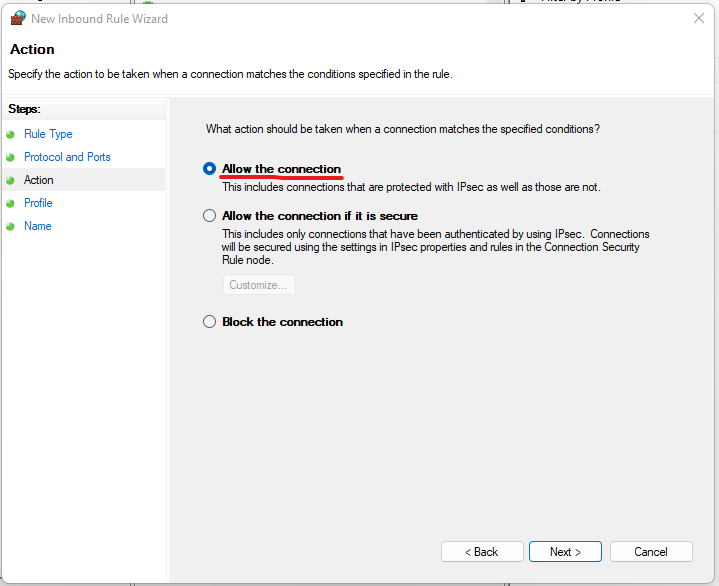
Task: Open the Name step
Action: [x=38, y=226]
